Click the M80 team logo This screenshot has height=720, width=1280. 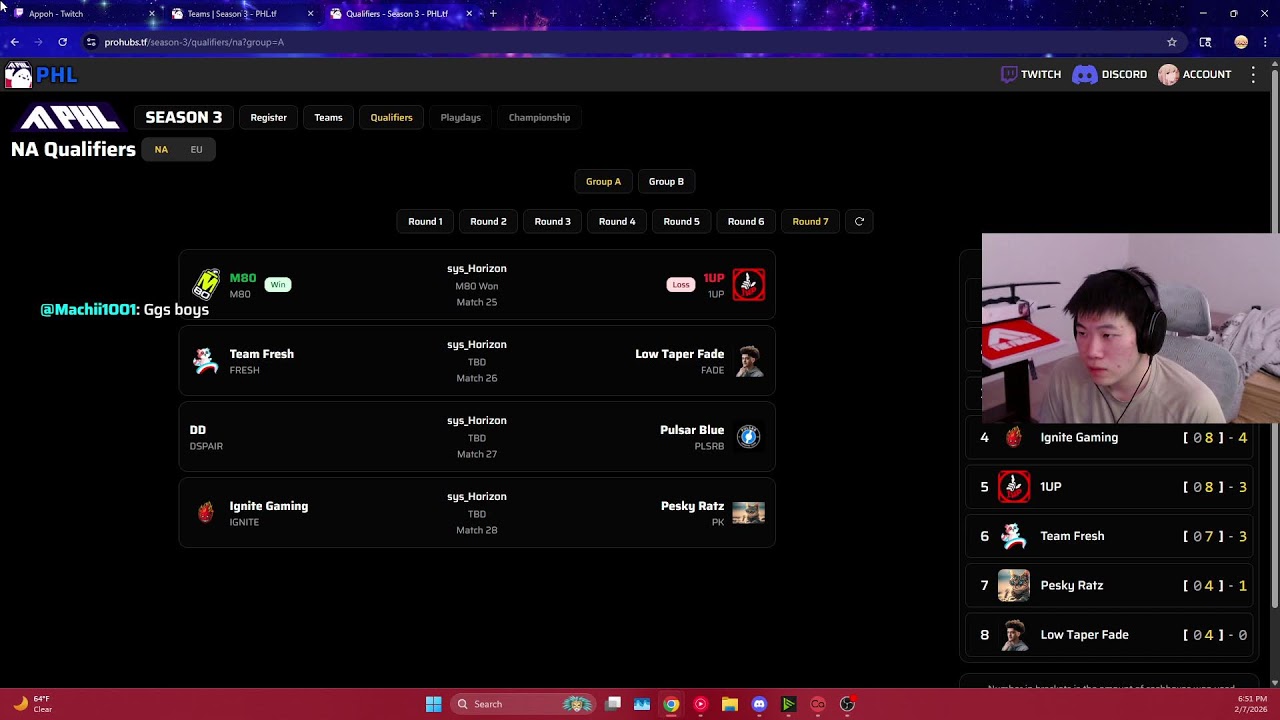206,284
